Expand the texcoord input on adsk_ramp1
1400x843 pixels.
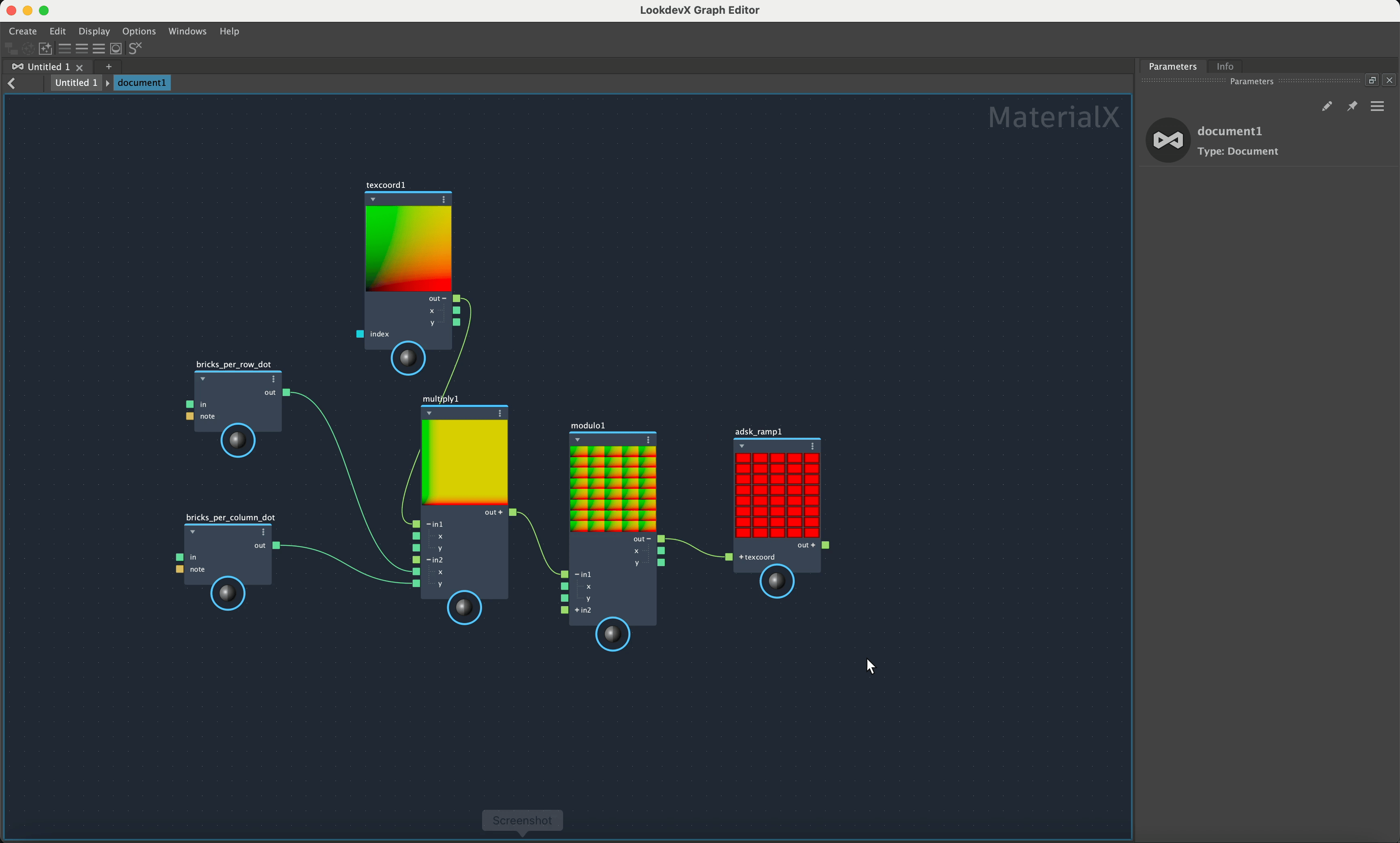tap(741, 557)
